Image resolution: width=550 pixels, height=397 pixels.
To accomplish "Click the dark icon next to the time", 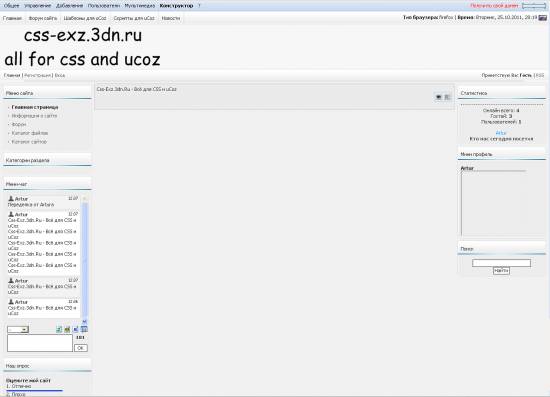I will click(x=543, y=18).
